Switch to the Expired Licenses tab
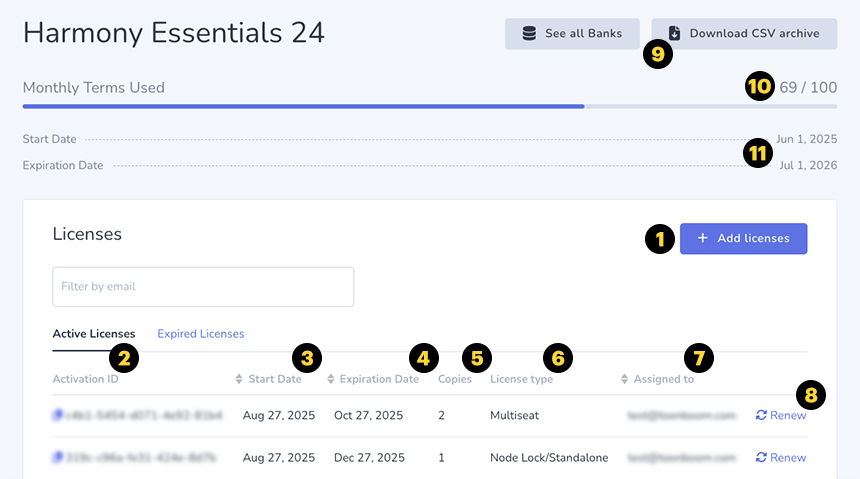This screenshot has width=860, height=479. pos(200,334)
